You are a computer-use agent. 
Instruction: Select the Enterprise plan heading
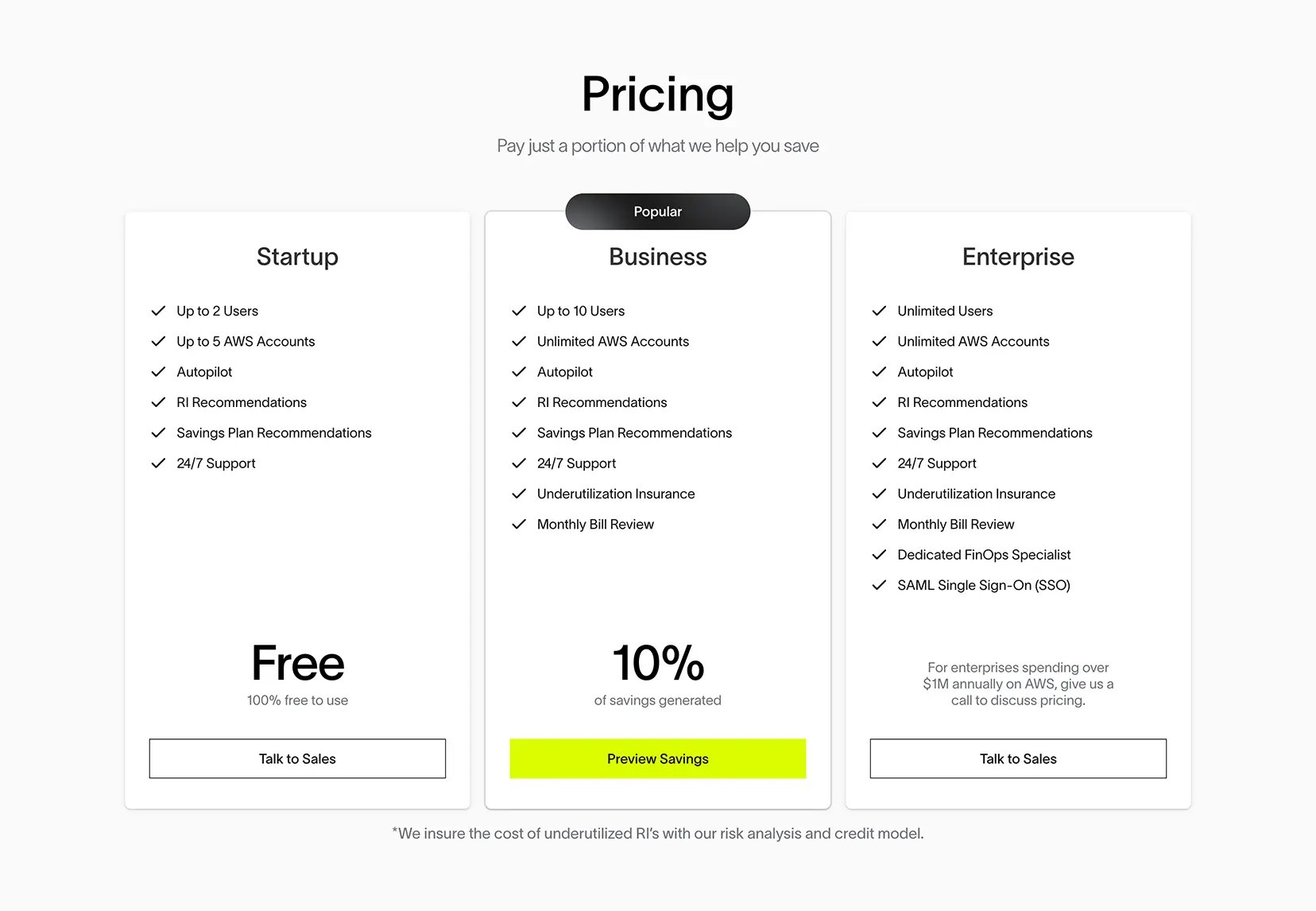(1018, 257)
